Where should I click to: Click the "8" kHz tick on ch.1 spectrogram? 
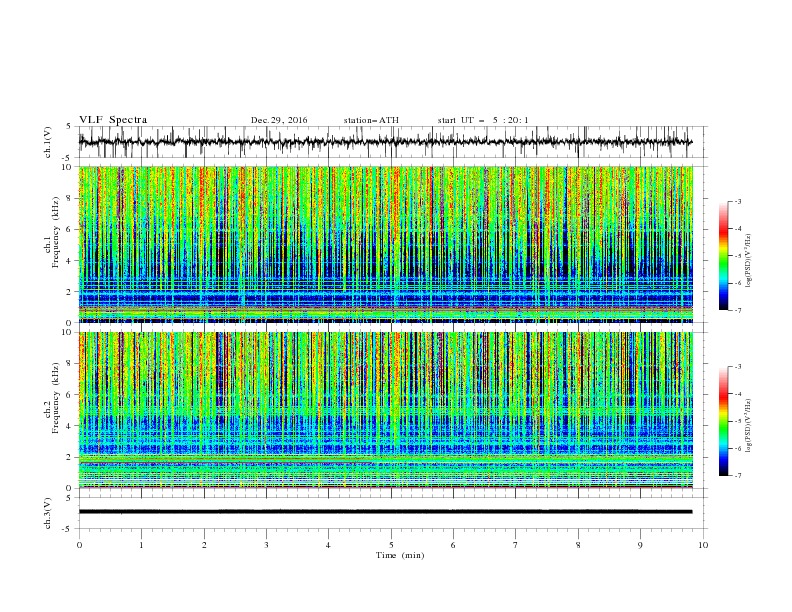pos(70,198)
